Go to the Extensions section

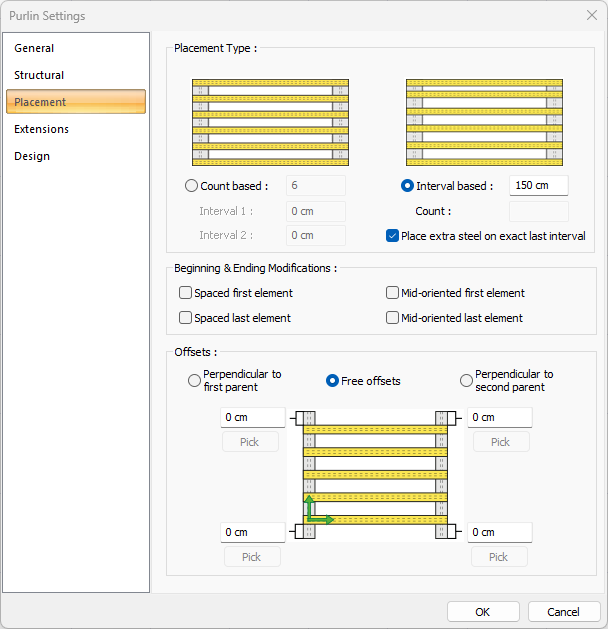pos(41,129)
